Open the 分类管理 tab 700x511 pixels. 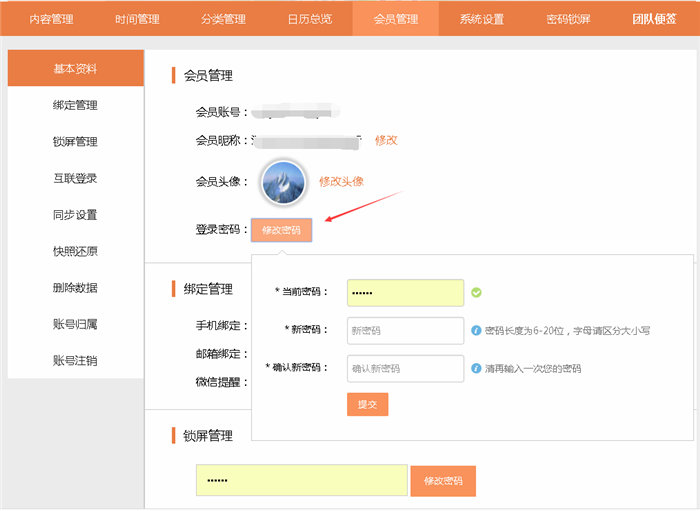[x=223, y=19]
